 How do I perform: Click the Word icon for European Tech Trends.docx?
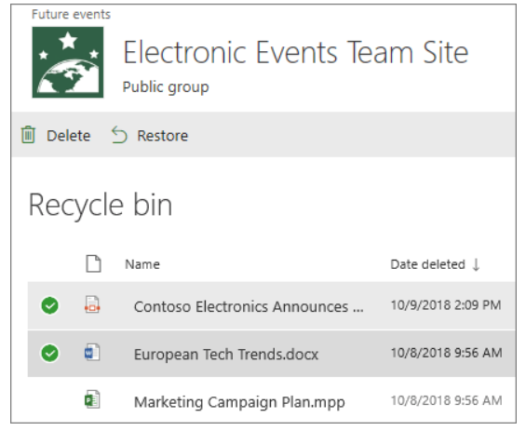(x=92, y=352)
